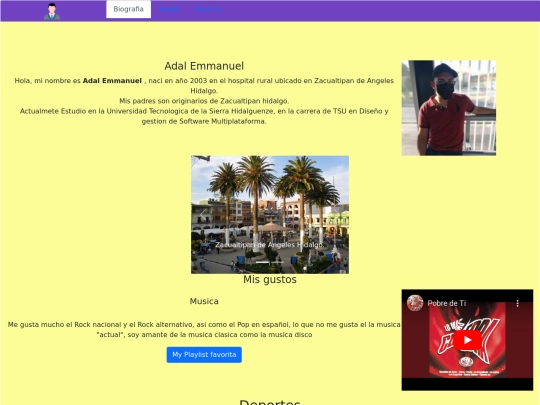The image size is (540, 405).
Task: Open the Biografia tab
Action: tap(128, 9)
